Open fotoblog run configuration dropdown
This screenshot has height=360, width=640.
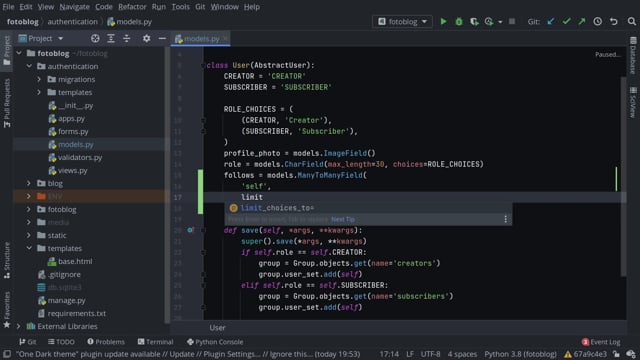pos(402,21)
